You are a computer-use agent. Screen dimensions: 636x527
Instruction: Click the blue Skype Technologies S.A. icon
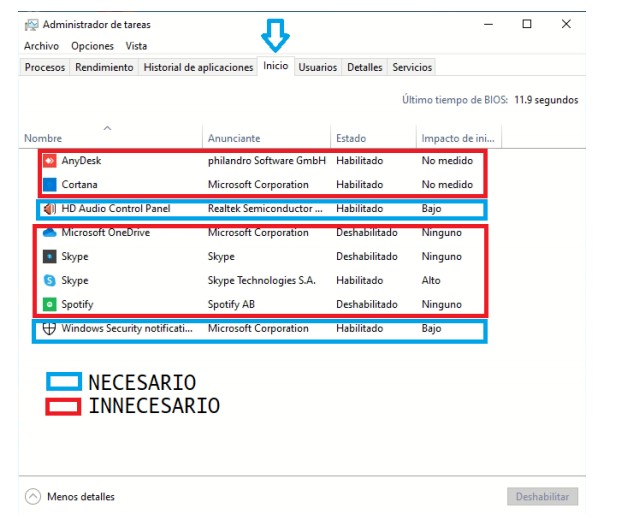click(49, 280)
